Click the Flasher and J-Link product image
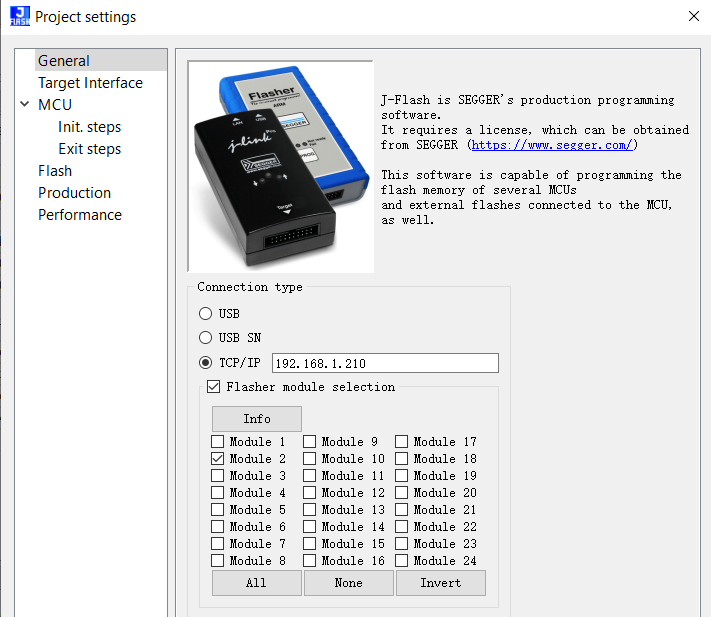The width and height of the screenshot is (711, 617). pyautogui.click(x=281, y=166)
